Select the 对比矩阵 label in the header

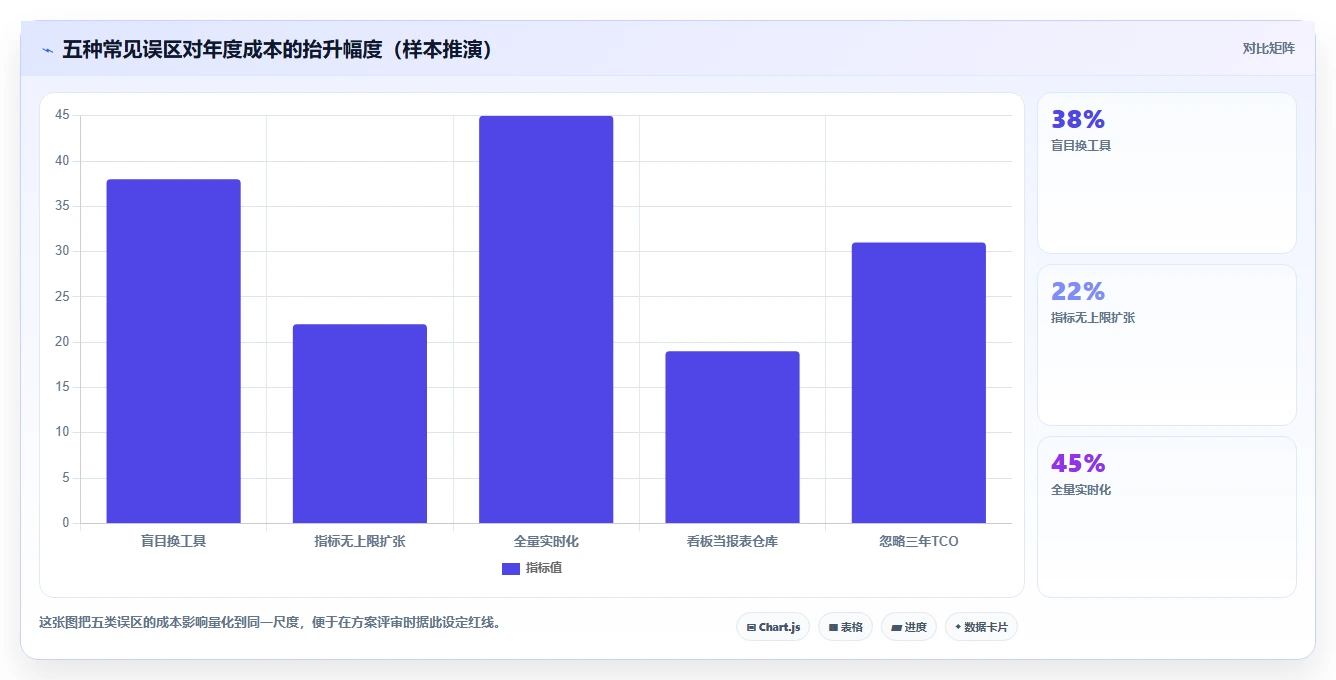pos(1268,48)
